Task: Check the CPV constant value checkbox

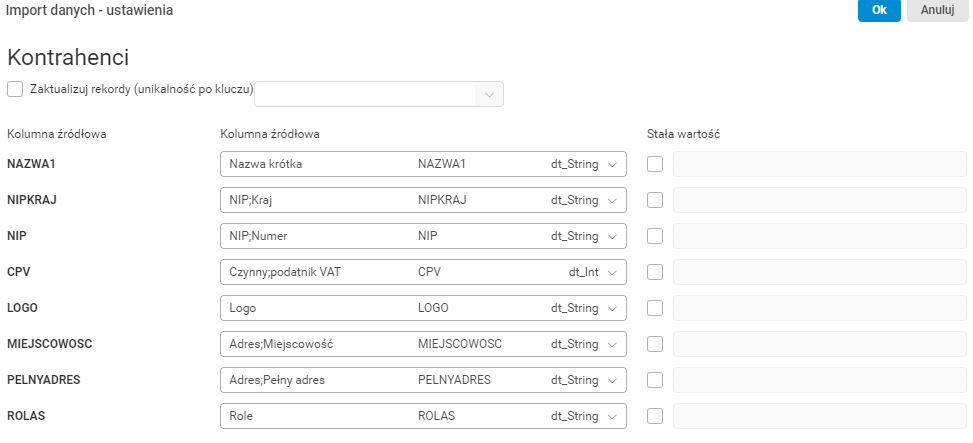Action: [655, 272]
